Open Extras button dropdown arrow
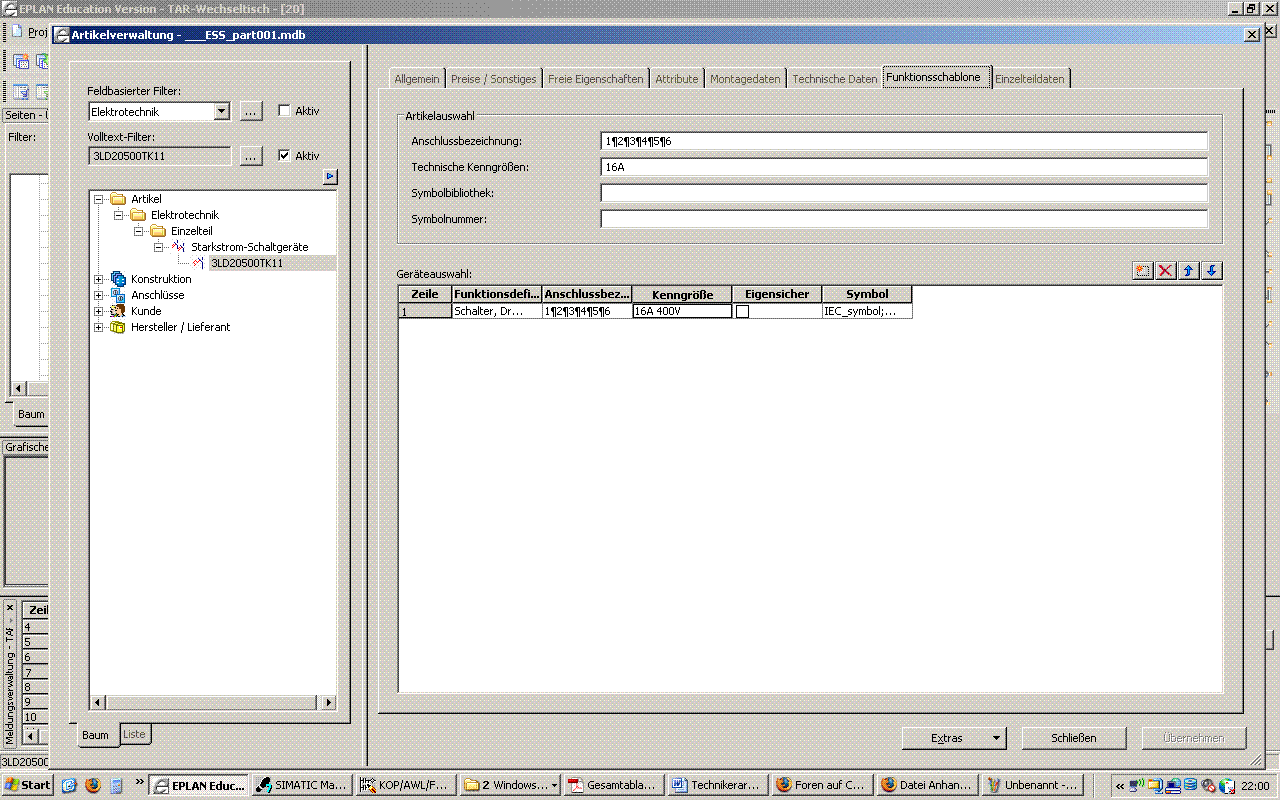 click(x=996, y=738)
